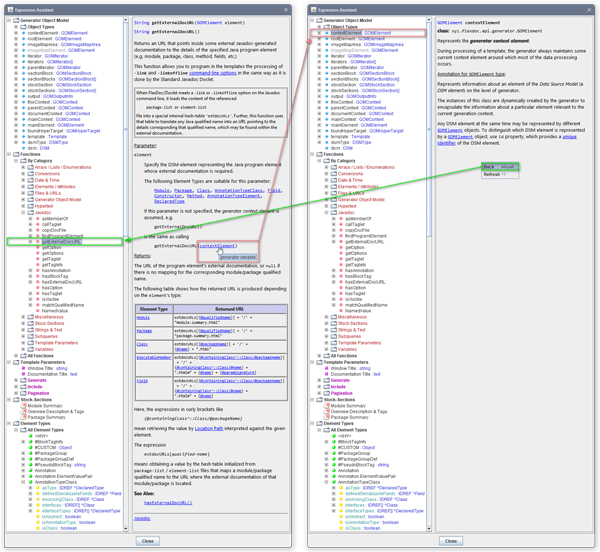
Task: Select getExternalDocURL node icon in left tree
Action: (x=37, y=242)
